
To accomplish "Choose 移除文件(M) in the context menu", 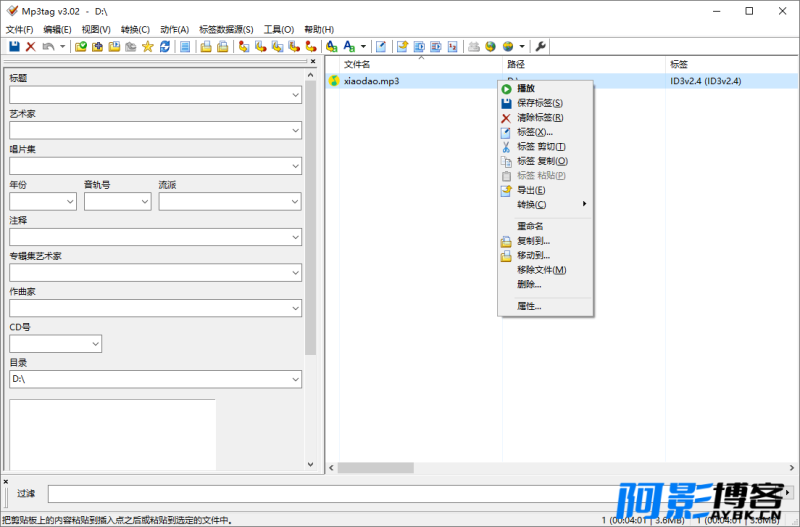I will point(545,270).
